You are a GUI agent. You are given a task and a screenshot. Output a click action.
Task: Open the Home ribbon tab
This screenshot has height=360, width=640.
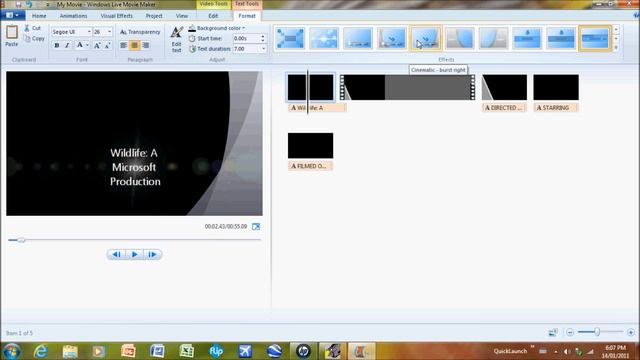(x=39, y=16)
